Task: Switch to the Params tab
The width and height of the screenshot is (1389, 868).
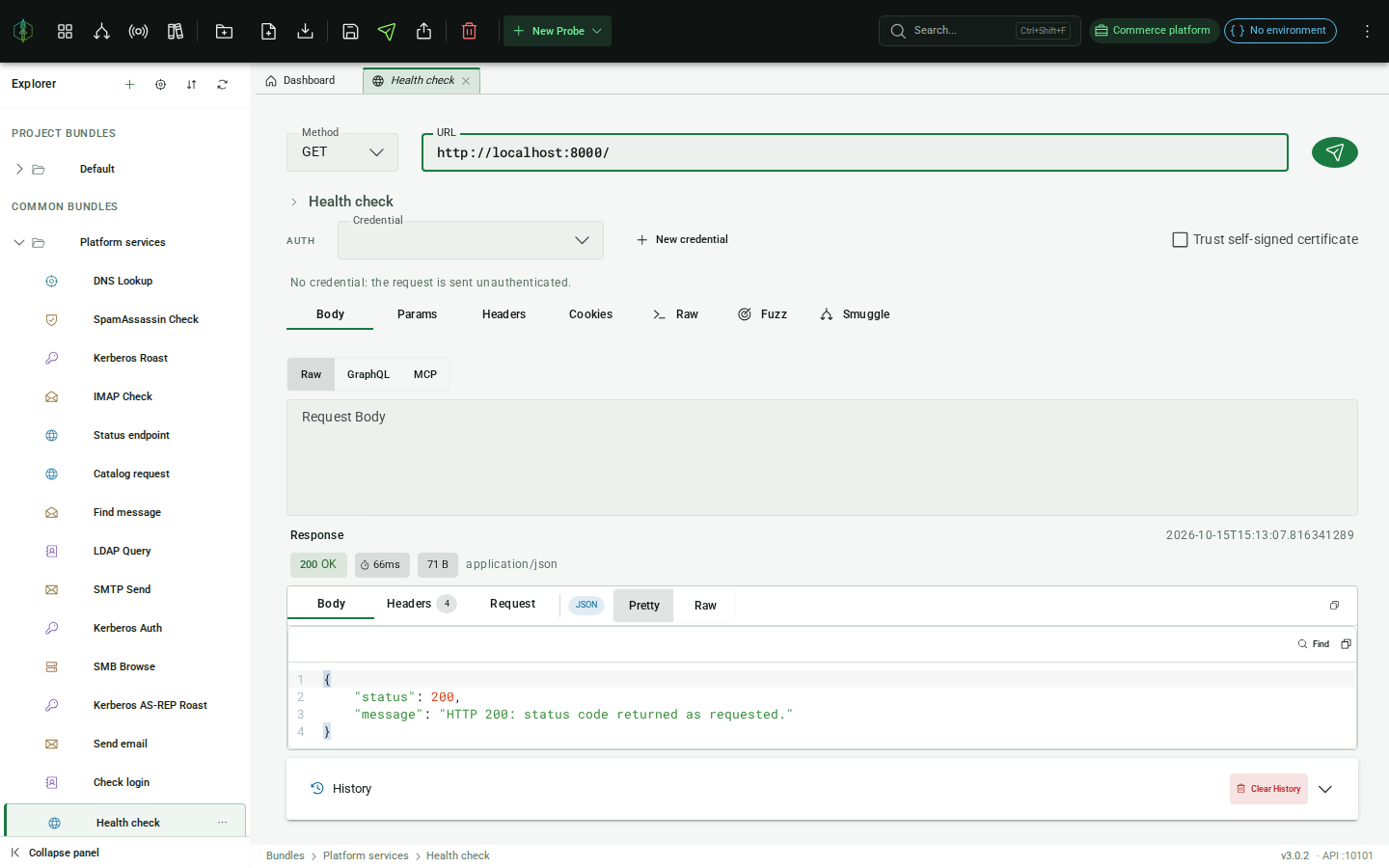Action: (x=417, y=314)
